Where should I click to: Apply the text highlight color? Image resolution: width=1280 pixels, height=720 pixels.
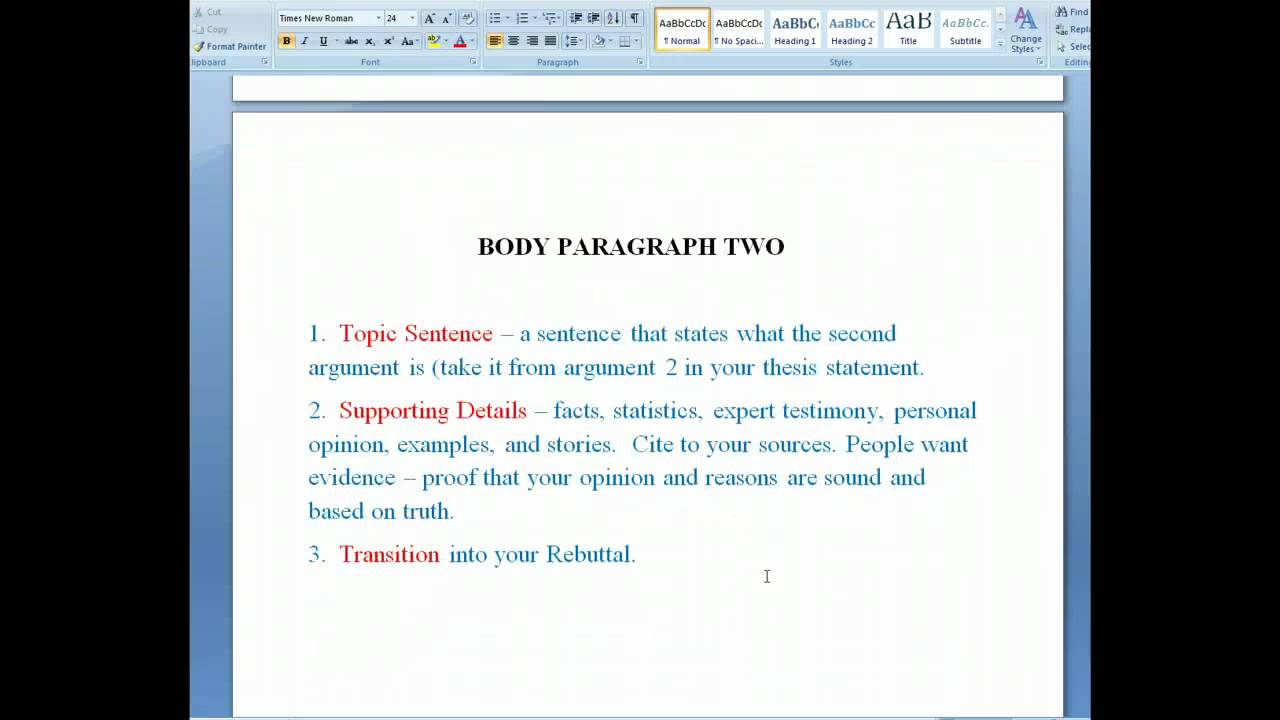click(433, 41)
